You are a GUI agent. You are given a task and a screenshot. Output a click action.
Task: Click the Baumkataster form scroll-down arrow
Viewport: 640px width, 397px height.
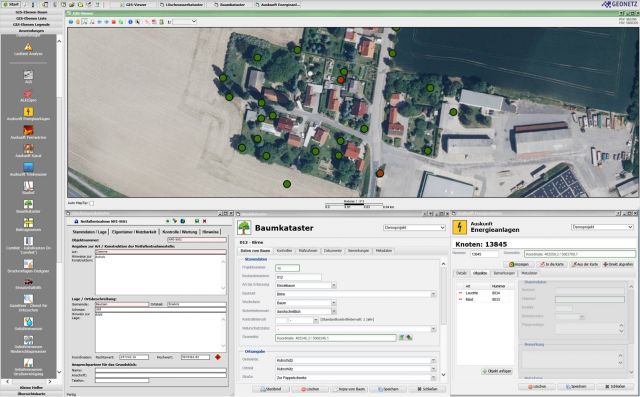pos(443,375)
